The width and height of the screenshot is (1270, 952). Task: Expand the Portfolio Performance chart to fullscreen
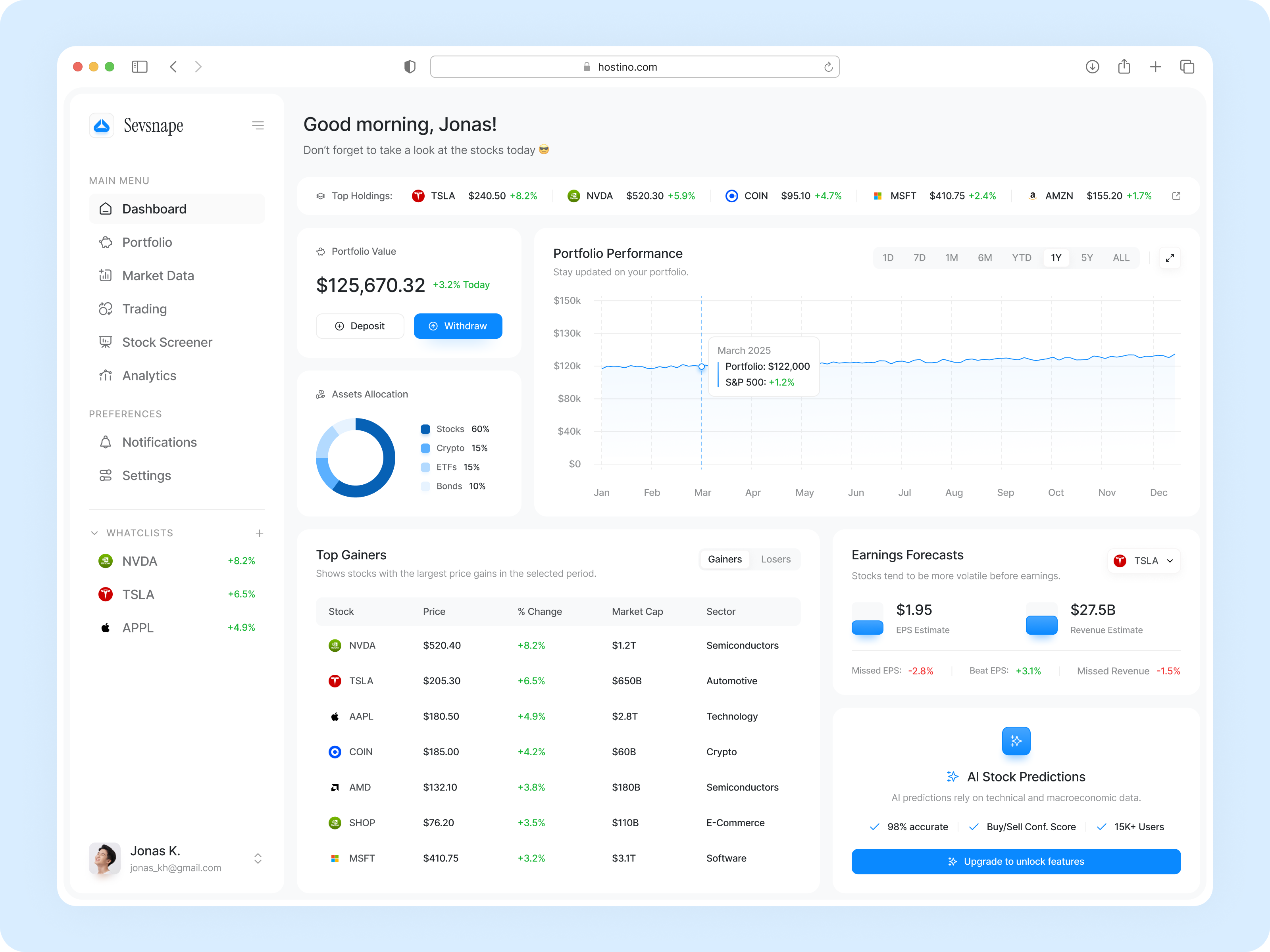(x=1170, y=258)
